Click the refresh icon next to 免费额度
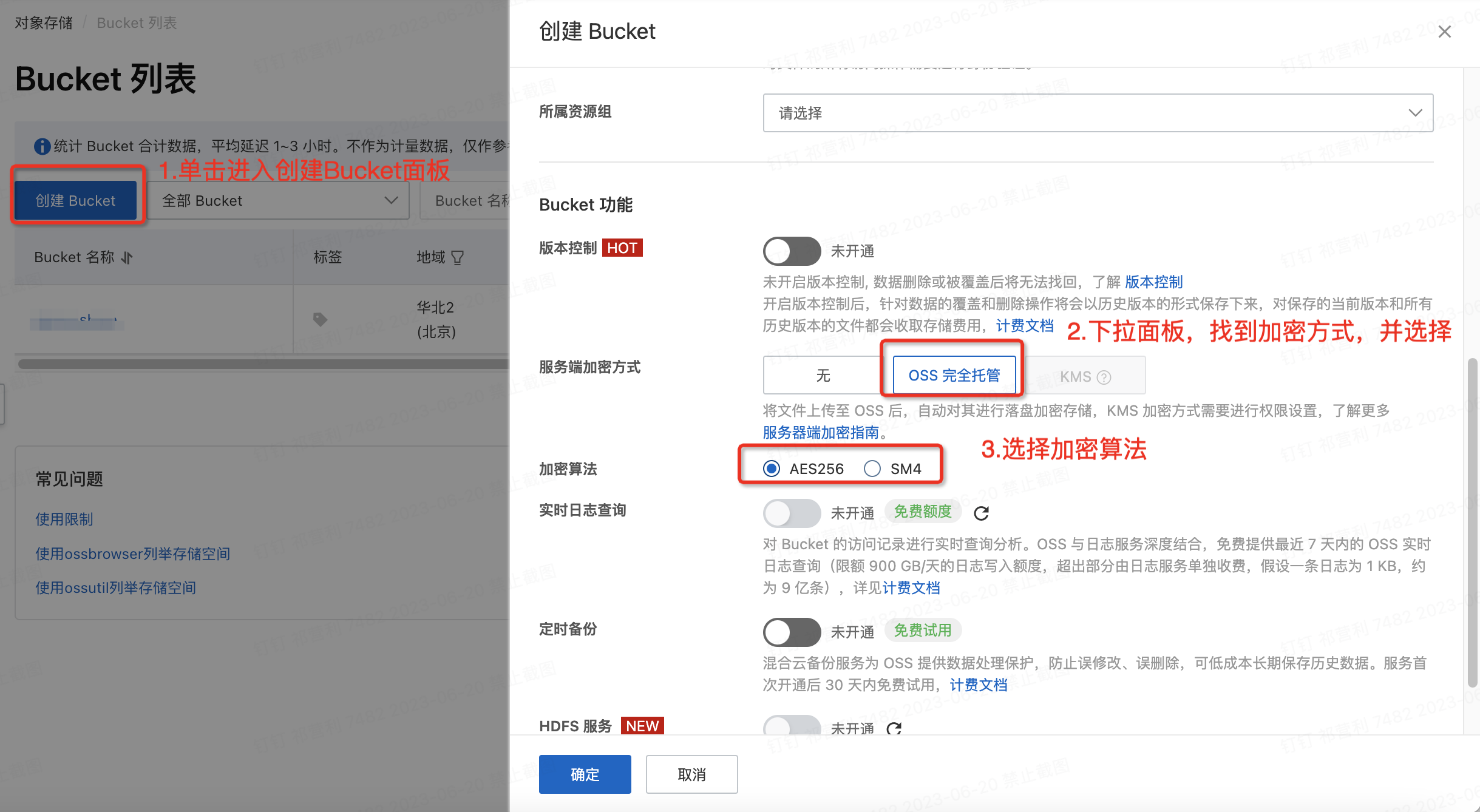Image resolution: width=1480 pixels, height=812 pixels. pos(981,513)
